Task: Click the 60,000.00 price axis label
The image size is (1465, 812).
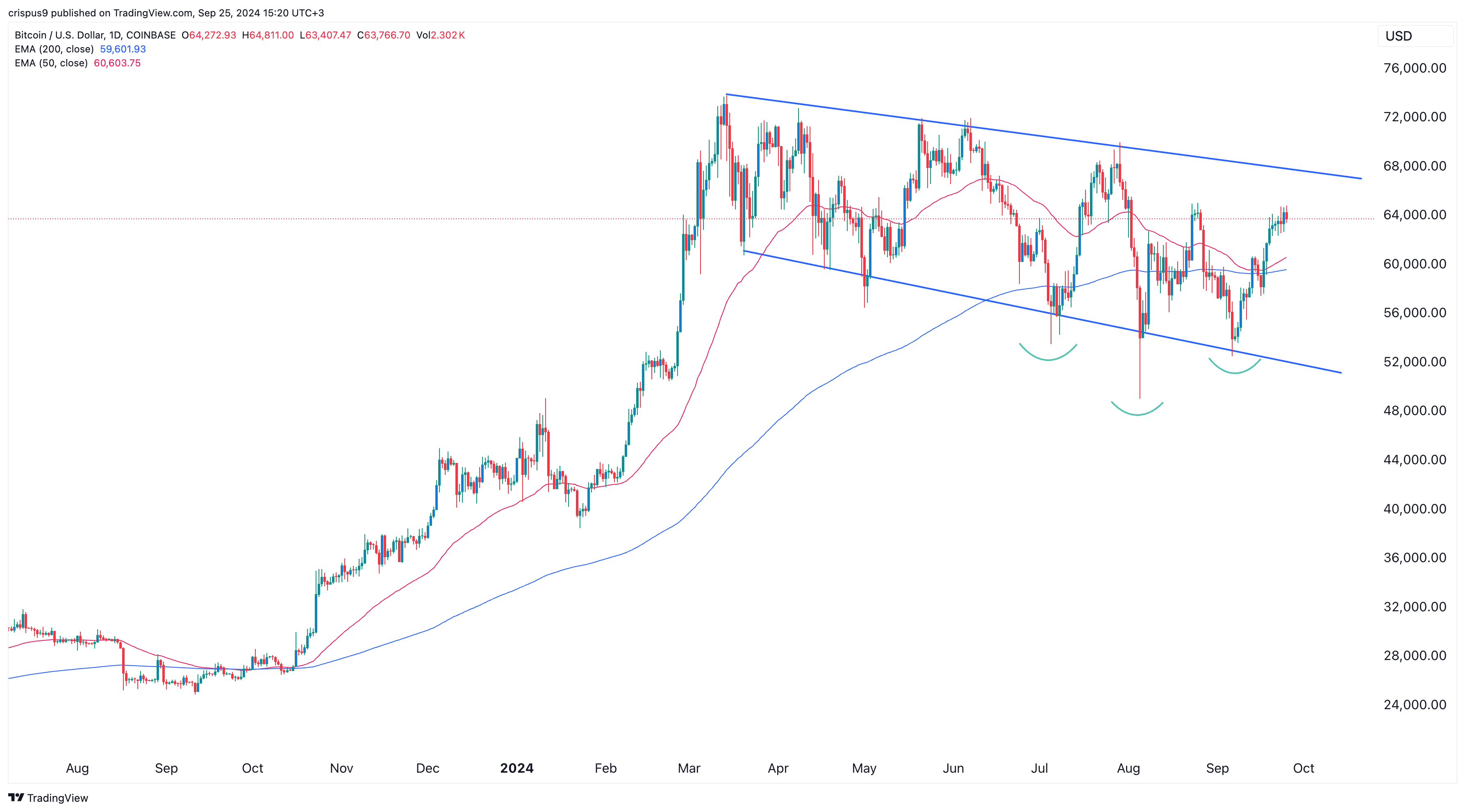Action: tap(1415, 264)
